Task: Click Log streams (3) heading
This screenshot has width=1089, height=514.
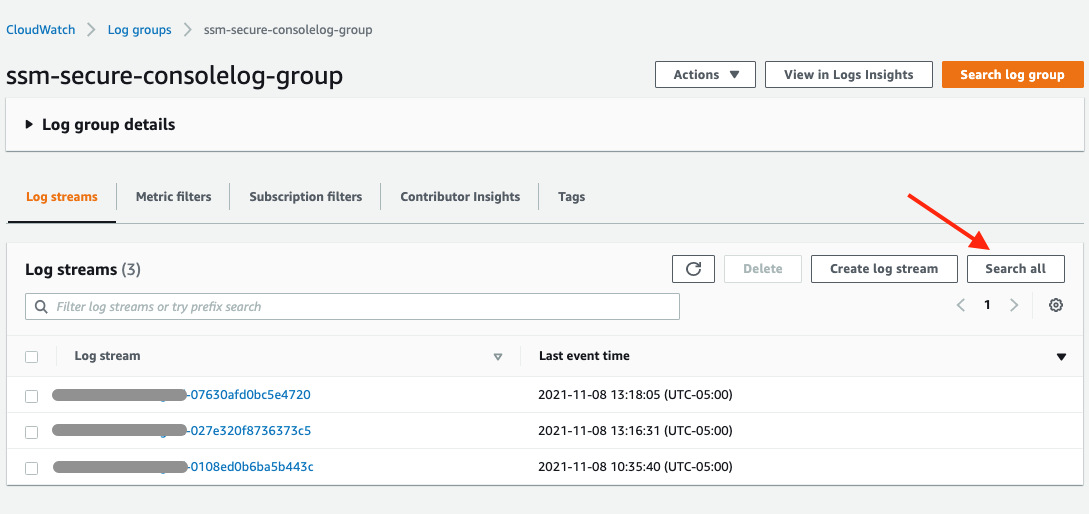Action: (x=83, y=270)
